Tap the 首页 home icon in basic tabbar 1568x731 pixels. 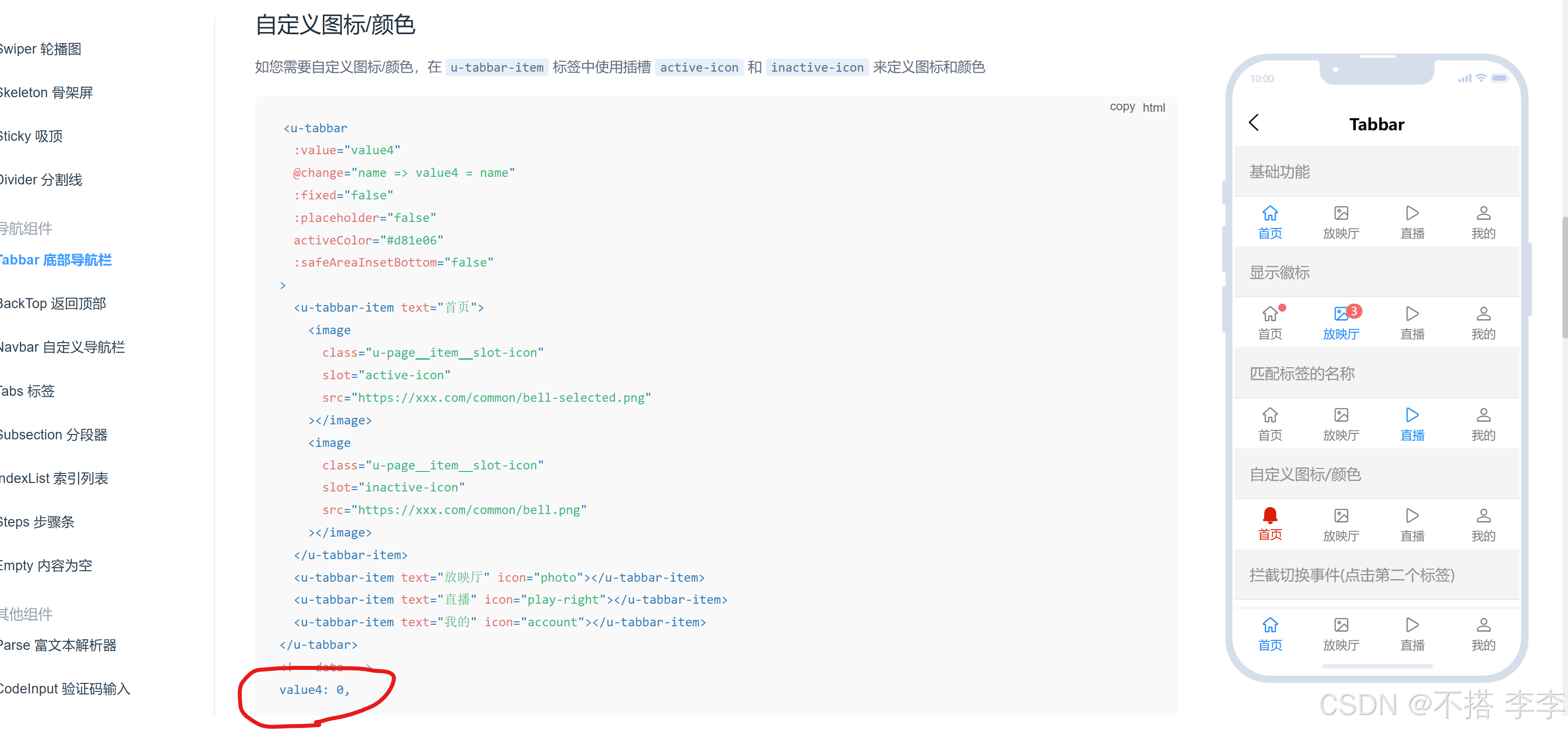pos(1270,214)
